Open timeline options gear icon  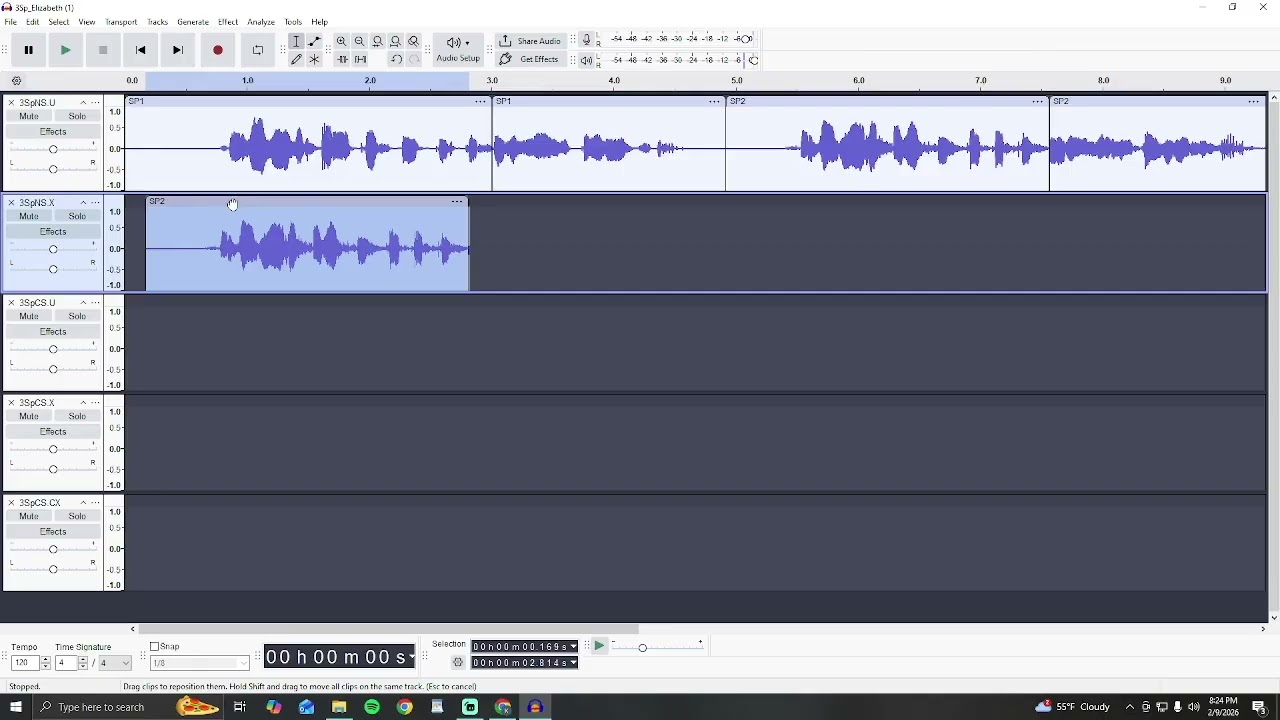tap(17, 82)
